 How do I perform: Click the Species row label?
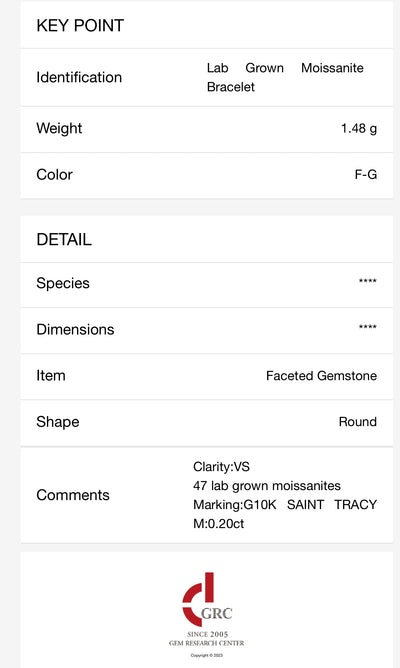pyautogui.click(x=63, y=283)
